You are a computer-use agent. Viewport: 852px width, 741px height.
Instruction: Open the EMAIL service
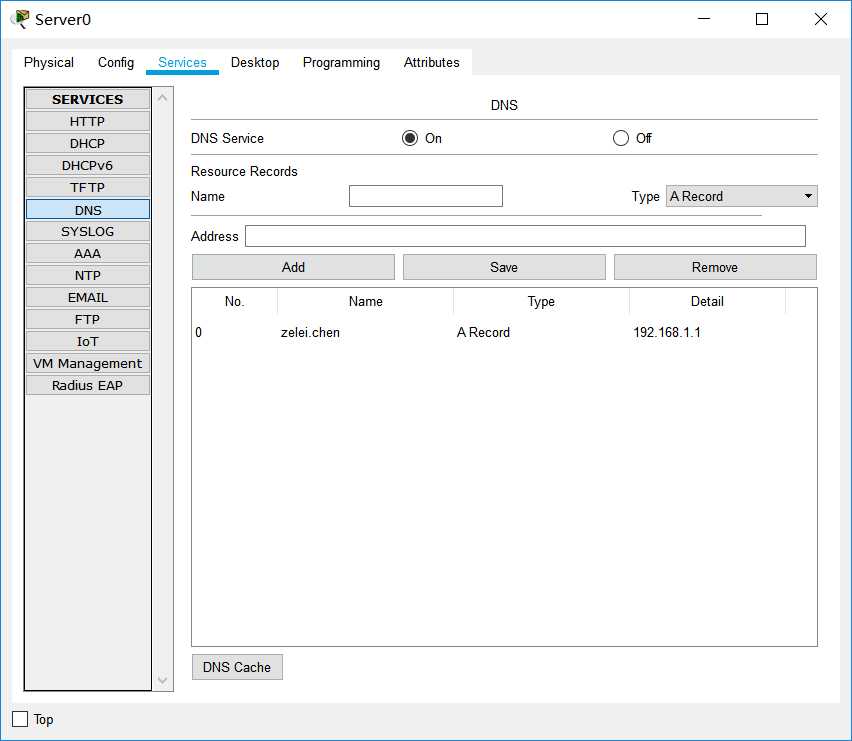point(87,298)
